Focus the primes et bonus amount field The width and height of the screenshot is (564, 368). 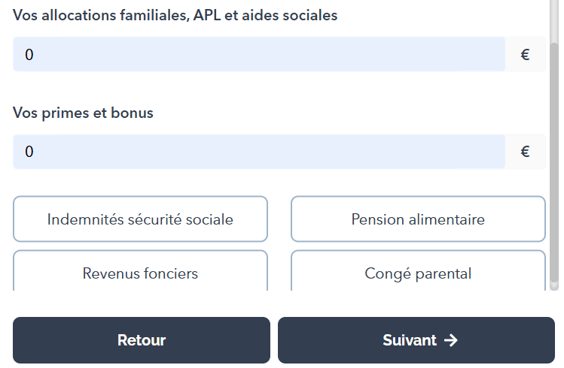tap(259, 151)
